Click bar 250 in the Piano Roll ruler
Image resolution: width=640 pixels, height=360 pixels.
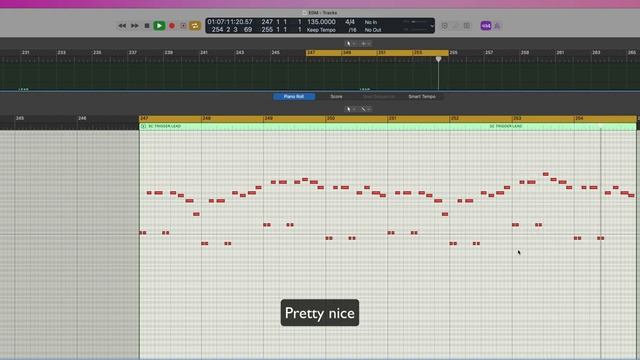pos(331,118)
